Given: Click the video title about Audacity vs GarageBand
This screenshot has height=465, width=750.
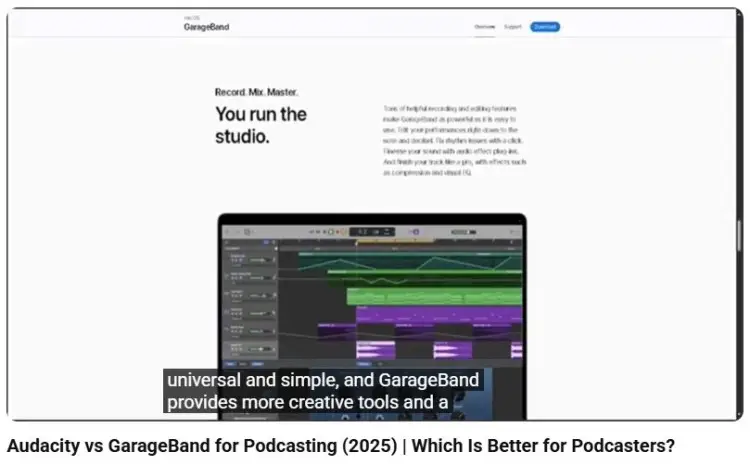Looking at the screenshot, I should click(x=341, y=446).
